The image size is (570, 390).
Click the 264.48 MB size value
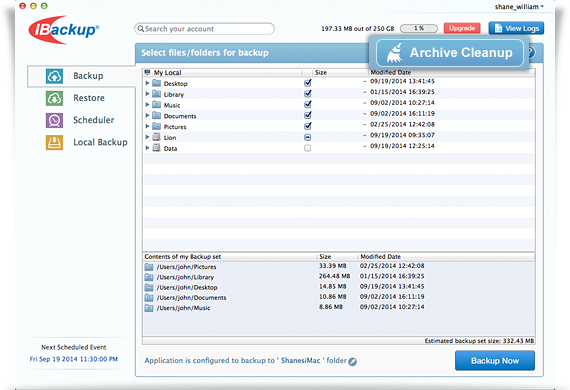[334, 276]
